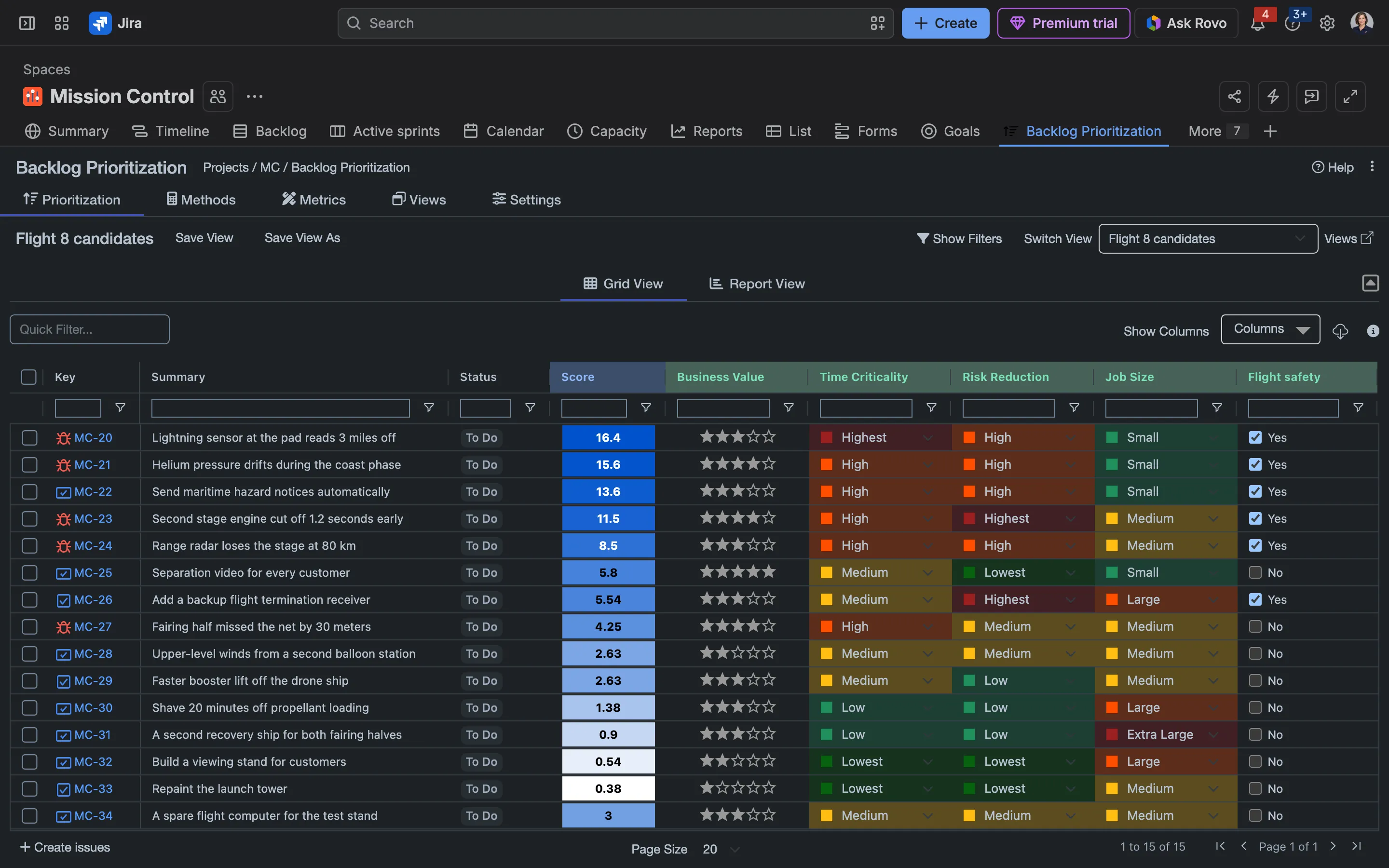
Task: Open Jira settings gear
Action: click(1326, 24)
